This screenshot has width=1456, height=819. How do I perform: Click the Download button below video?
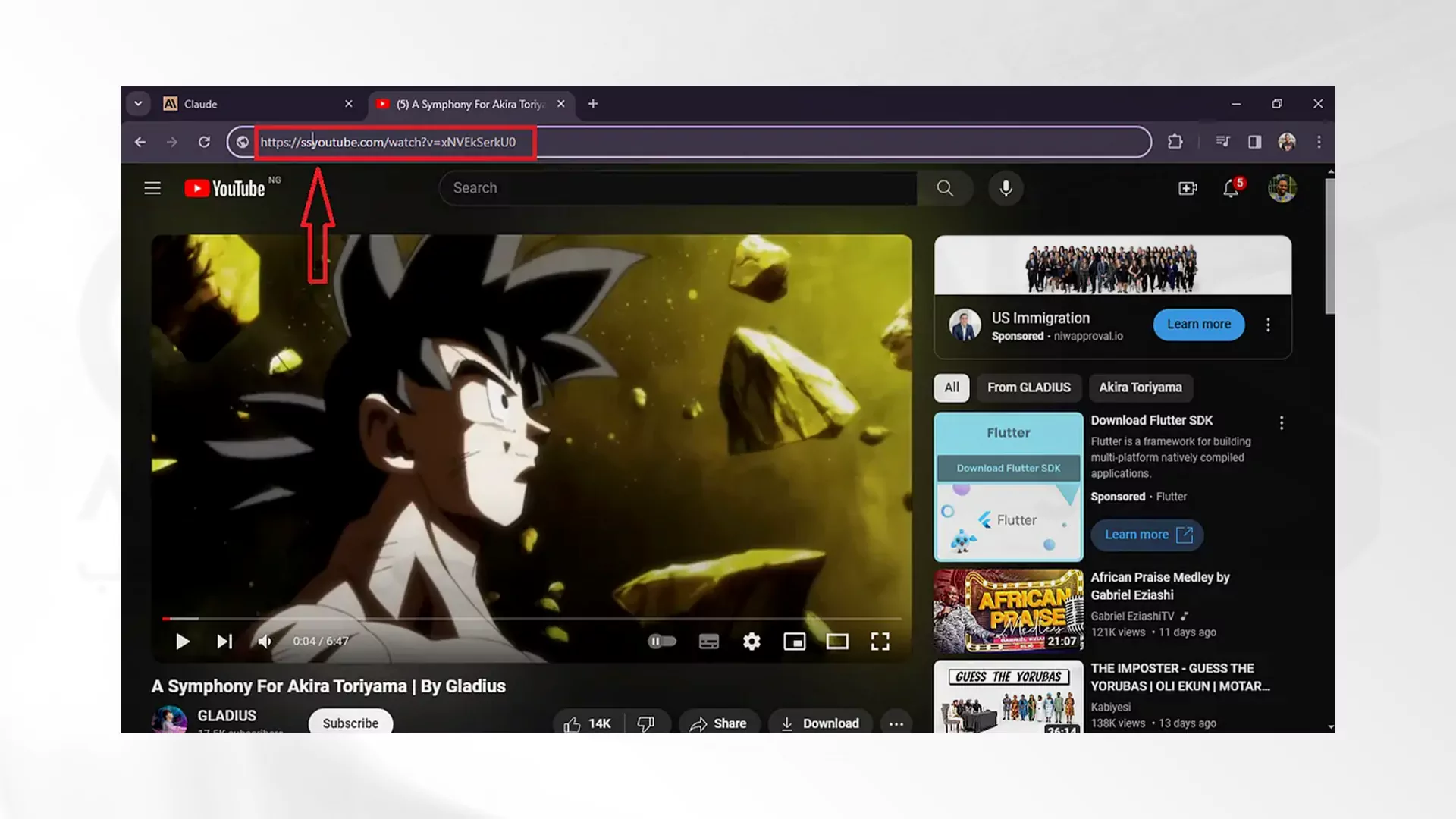pos(821,723)
